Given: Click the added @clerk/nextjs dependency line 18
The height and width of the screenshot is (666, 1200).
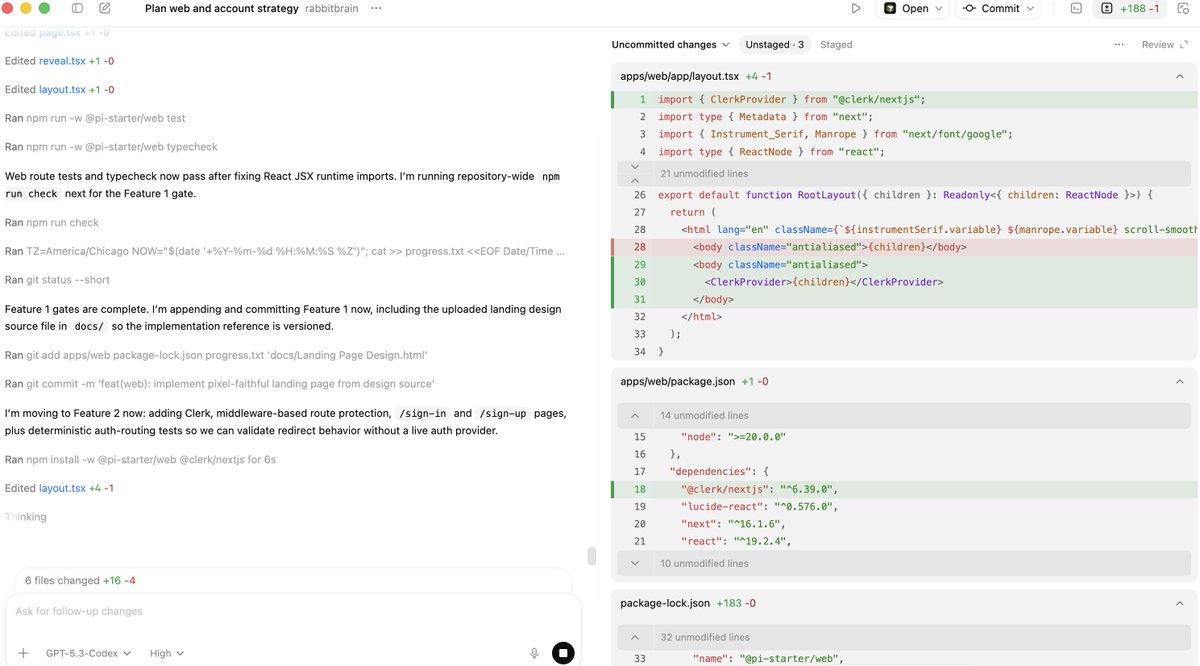Looking at the screenshot, I should point(904,489).
